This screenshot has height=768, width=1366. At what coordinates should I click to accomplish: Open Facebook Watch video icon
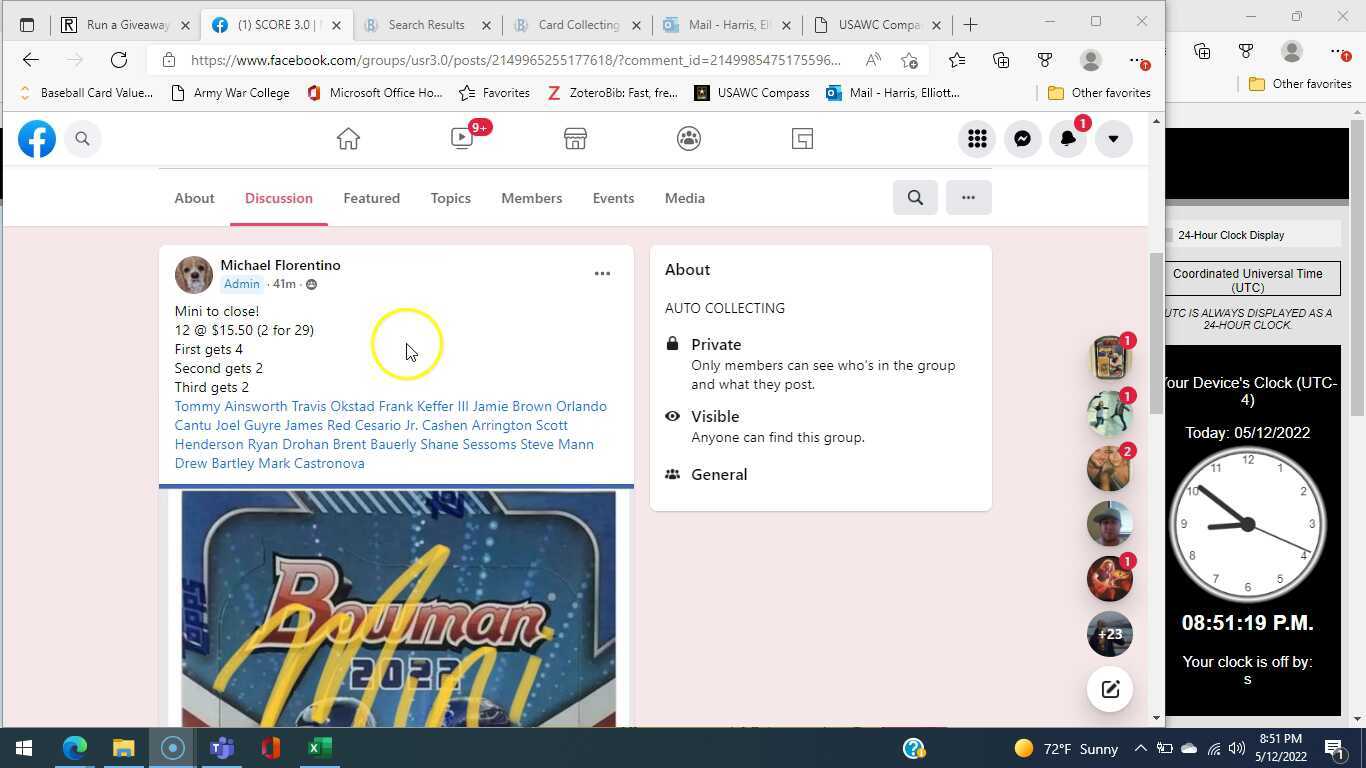(x=462, y=139)
